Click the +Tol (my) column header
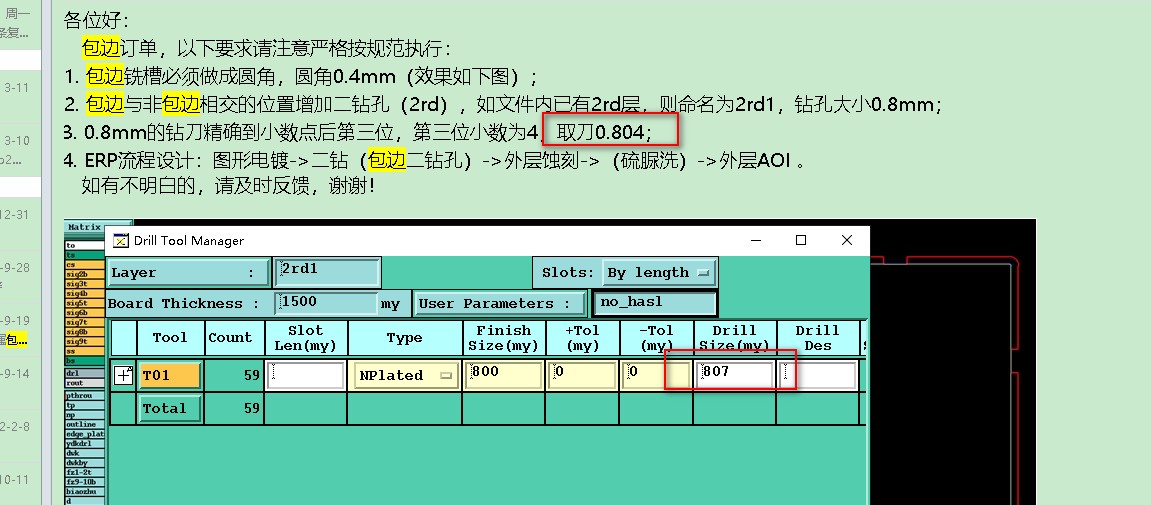 point(583,338)
